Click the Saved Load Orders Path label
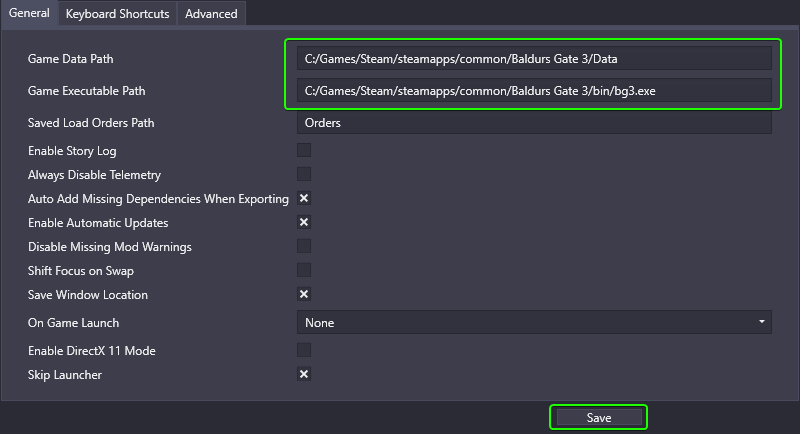Viewport: 800px width, 434px height. click(91, 123)
